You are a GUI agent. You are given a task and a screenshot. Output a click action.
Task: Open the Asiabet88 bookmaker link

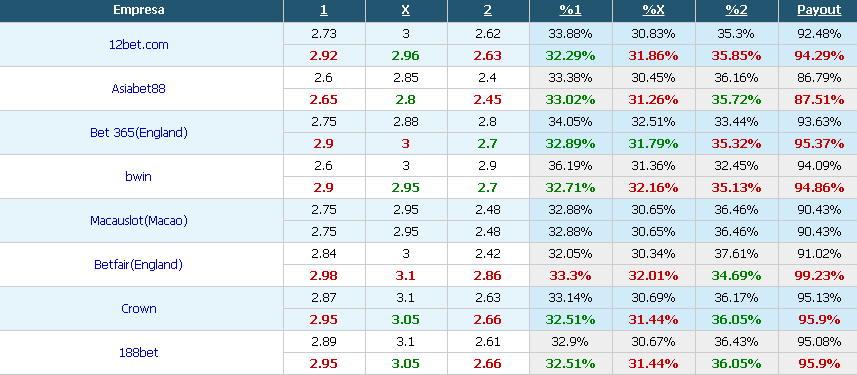click(138, 89)
